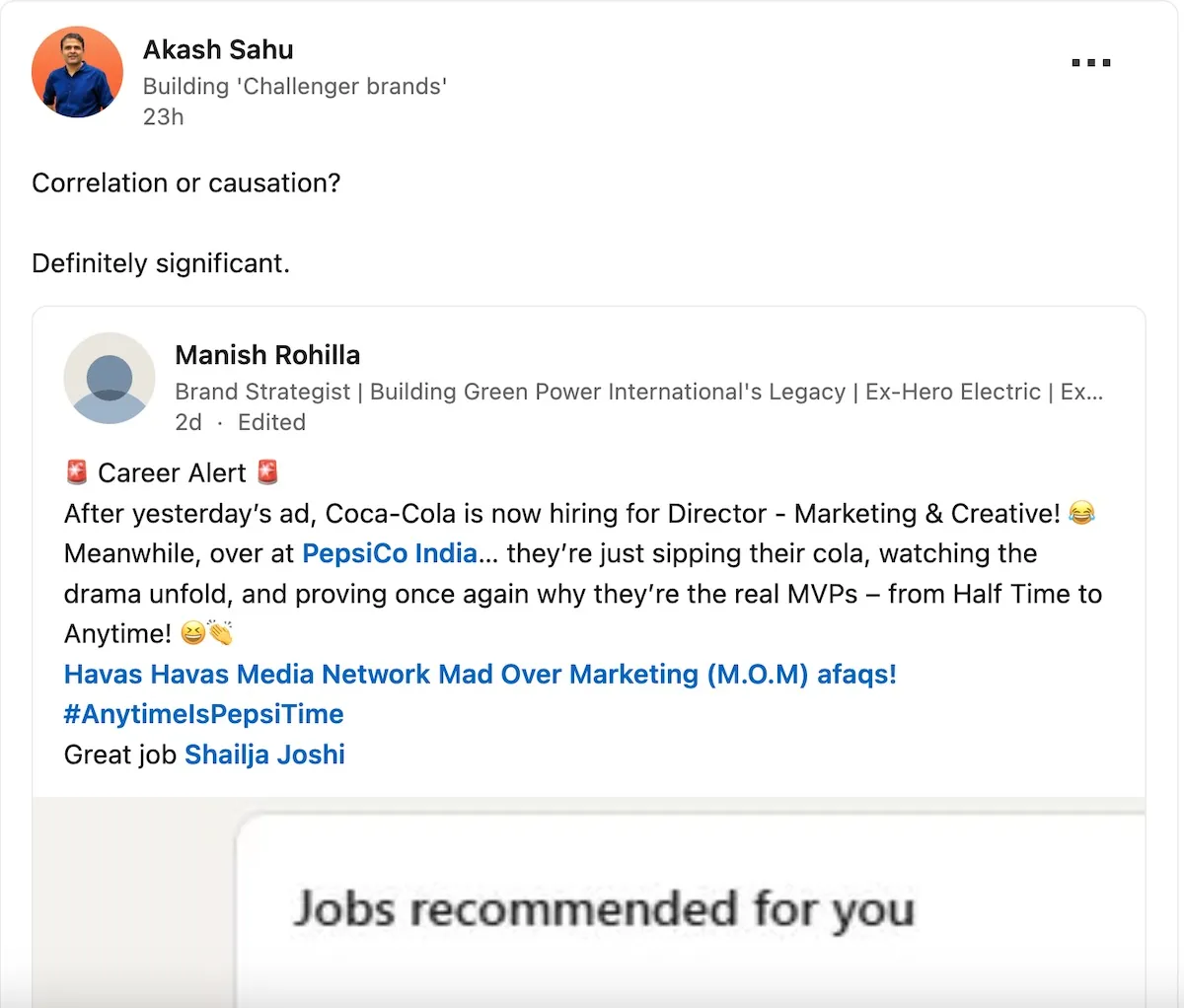Click Manish Rohilla's default avatar icon
Viewport: 1184px width, 1008px height.
tap(110, 378)
